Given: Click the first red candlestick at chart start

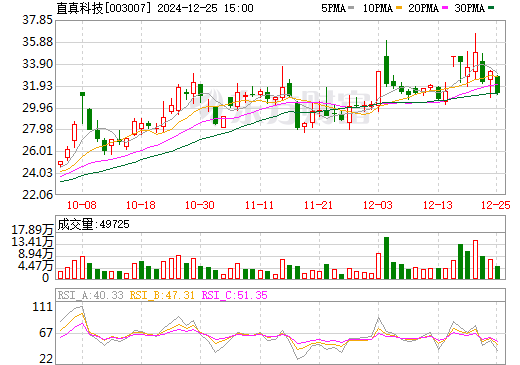Looking at the screenshot, I should click(x=60, y=164).
